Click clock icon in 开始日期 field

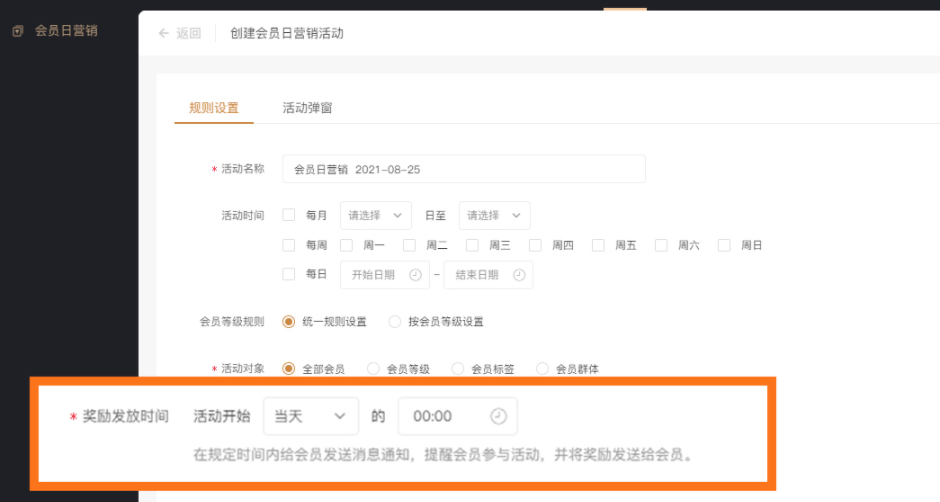(415, 275)
